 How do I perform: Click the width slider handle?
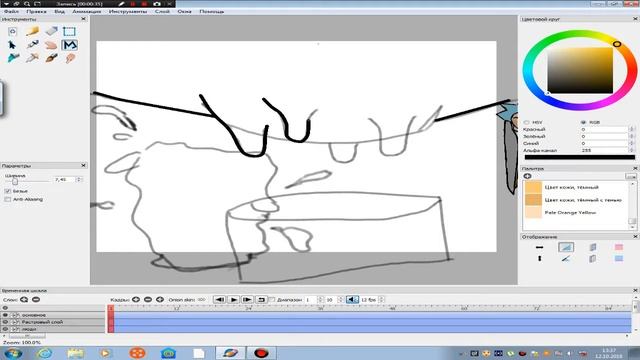pos(15,181)
